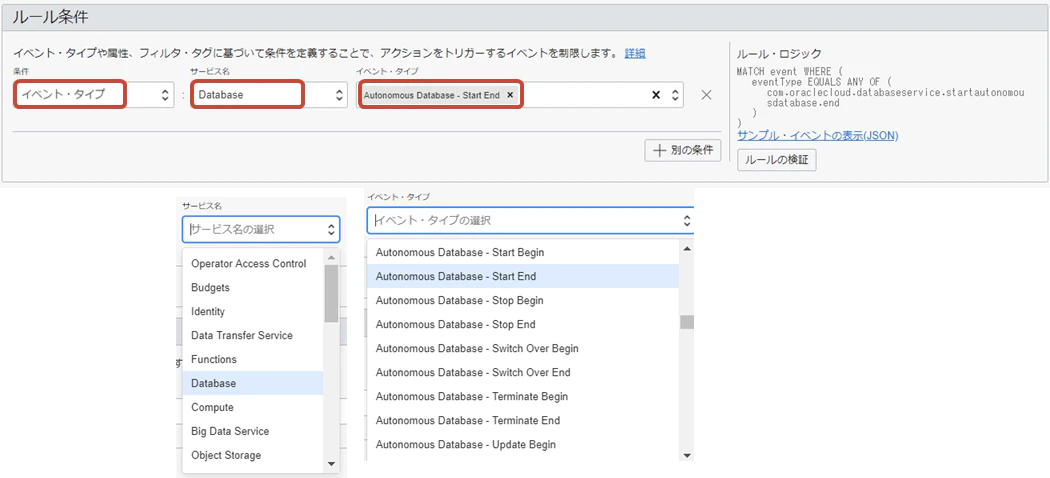Select Identity in the service list

[253, 312]
